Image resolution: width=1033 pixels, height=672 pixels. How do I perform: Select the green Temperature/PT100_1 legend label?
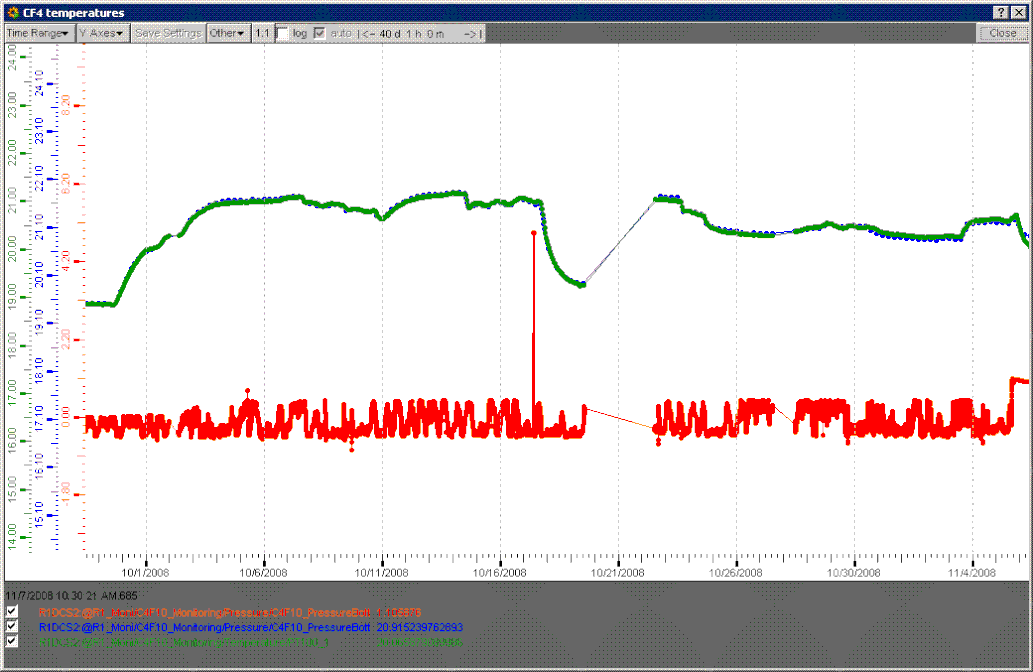point(184,642)
